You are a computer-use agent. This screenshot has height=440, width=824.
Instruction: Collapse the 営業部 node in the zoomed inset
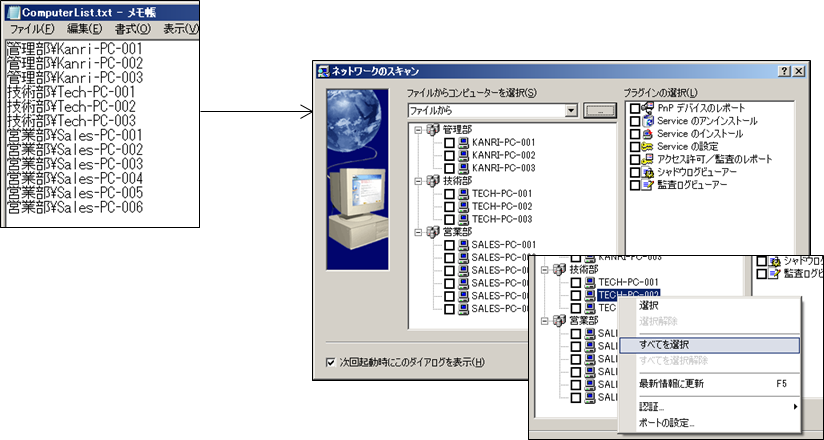[x=545, y=320]
